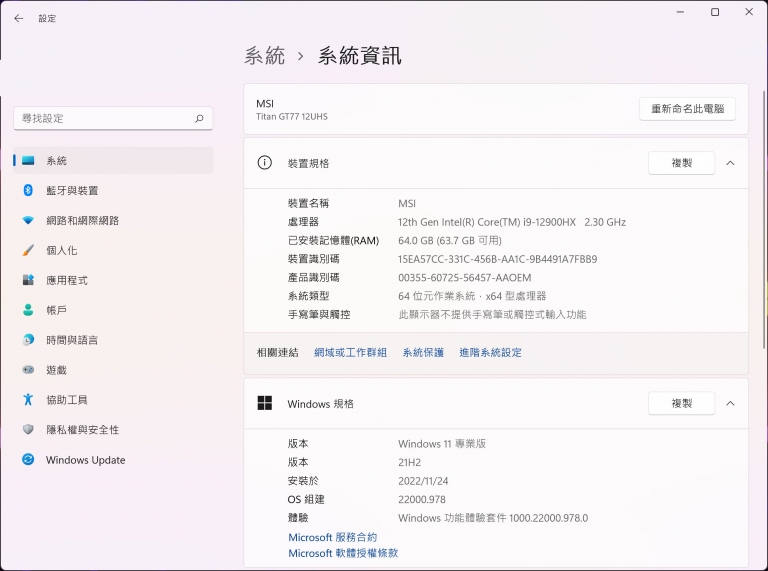768x571 pixels.
Task: Open the 系統保護 link
Action: (423, 353)
